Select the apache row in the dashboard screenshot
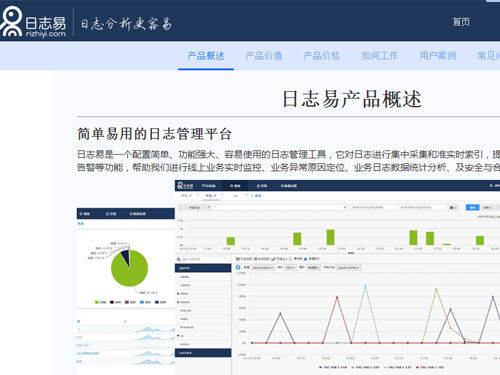The height and width of the screenshot is (375, 500). tap(203, 268)
